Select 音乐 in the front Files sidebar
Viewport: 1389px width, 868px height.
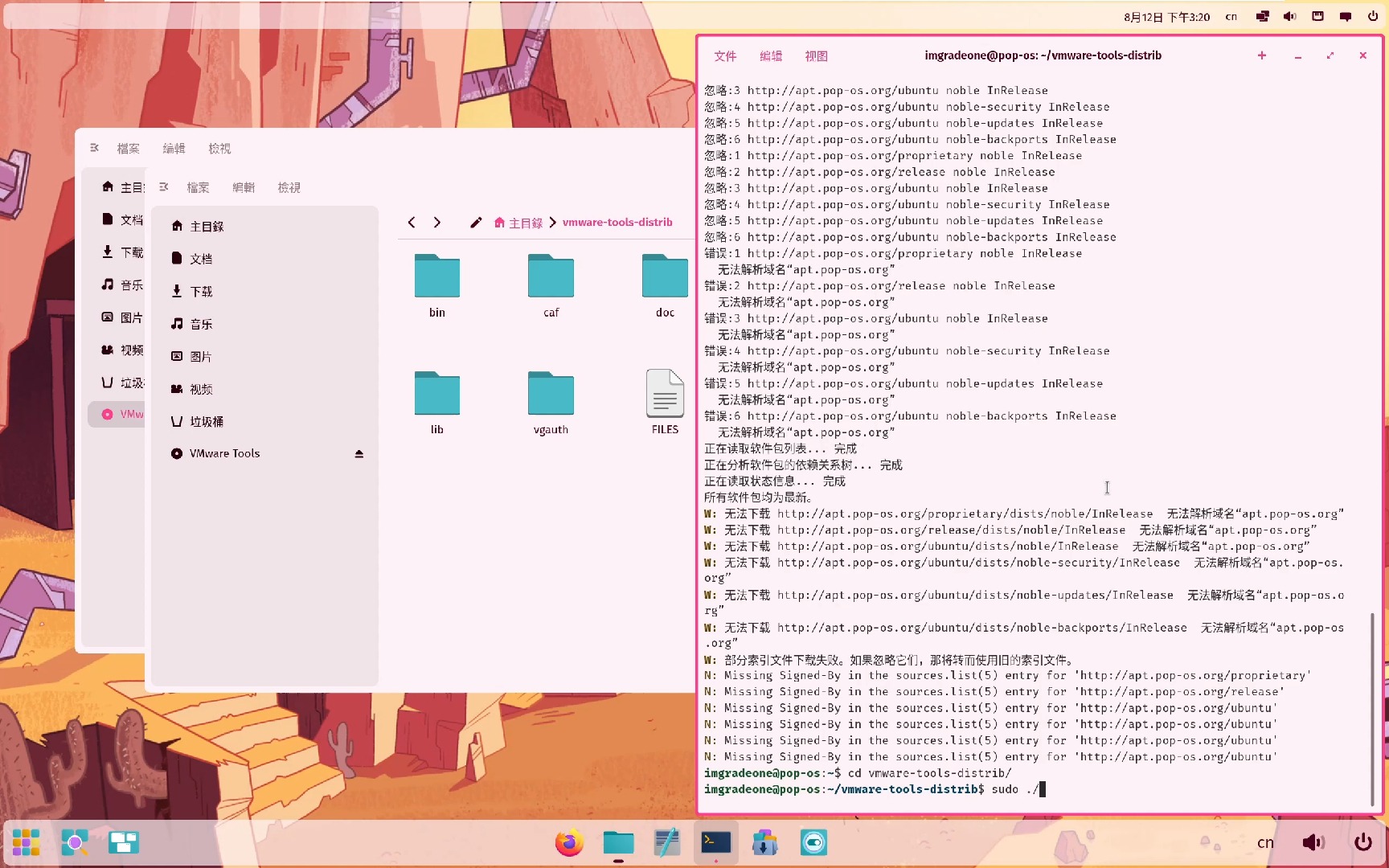(265, 324)
